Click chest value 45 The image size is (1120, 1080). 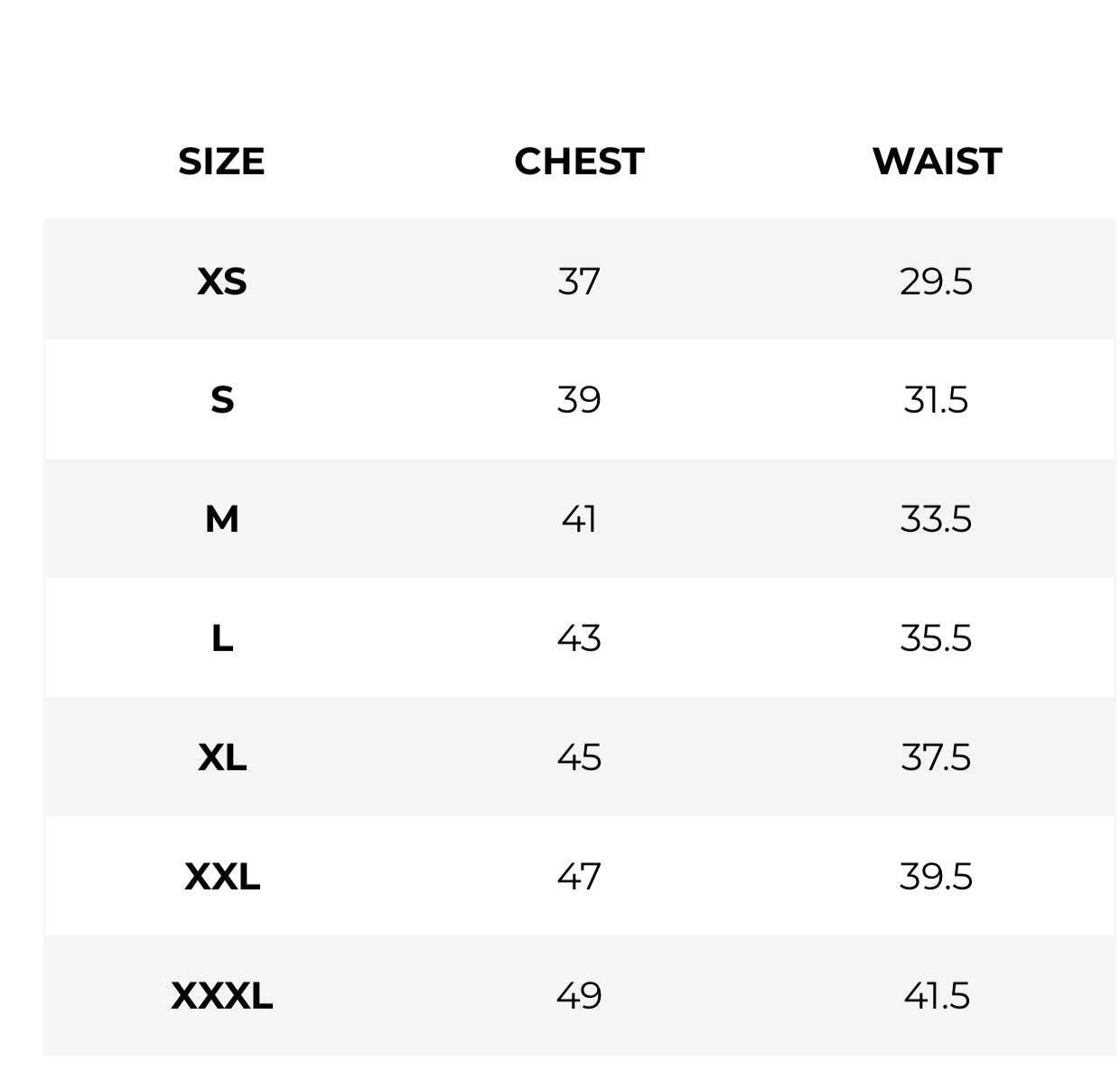(579, 757)
